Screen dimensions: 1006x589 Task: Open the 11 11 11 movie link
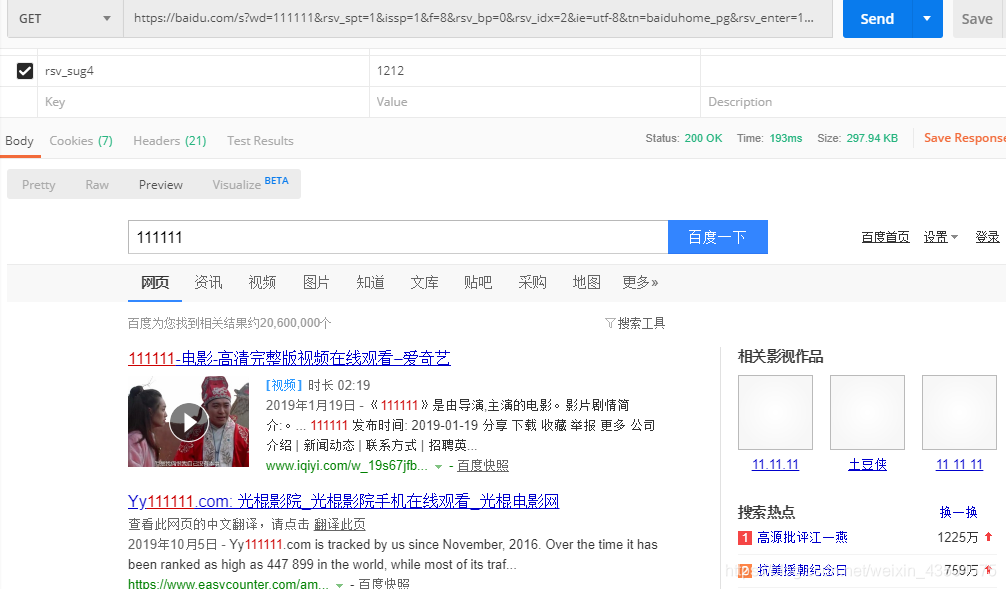coord(959,465)
